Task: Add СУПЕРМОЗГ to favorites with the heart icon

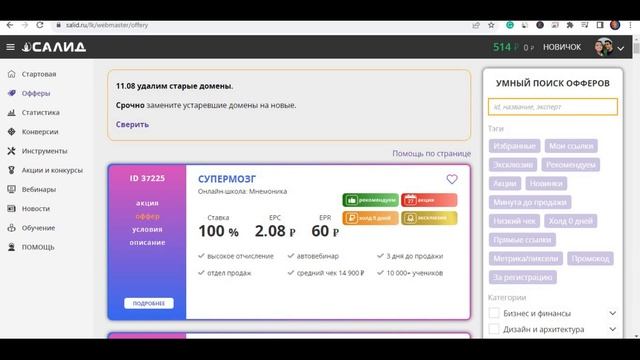Action: (452, 179)
